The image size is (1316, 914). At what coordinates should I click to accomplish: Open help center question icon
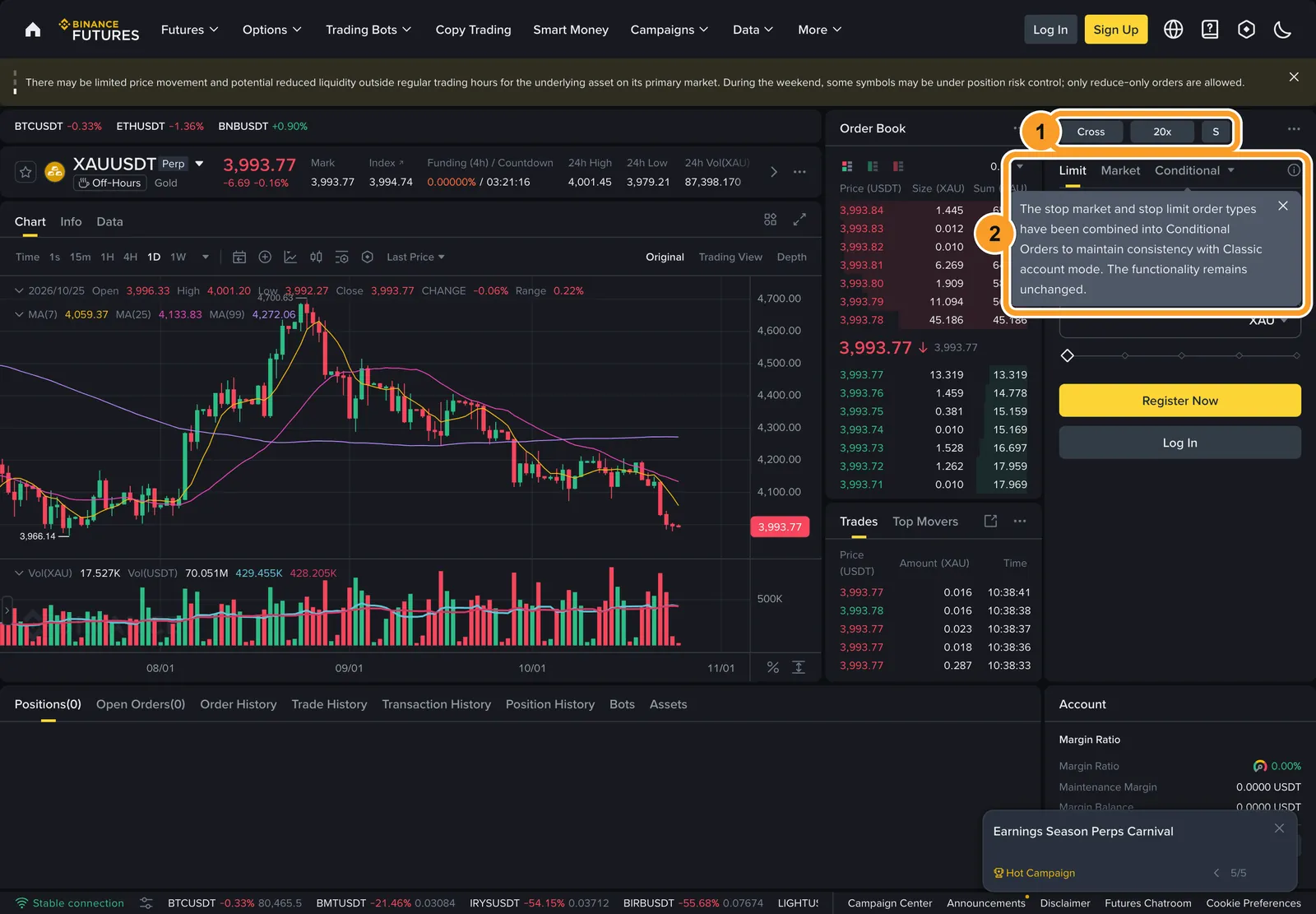tap(1210, 30)
